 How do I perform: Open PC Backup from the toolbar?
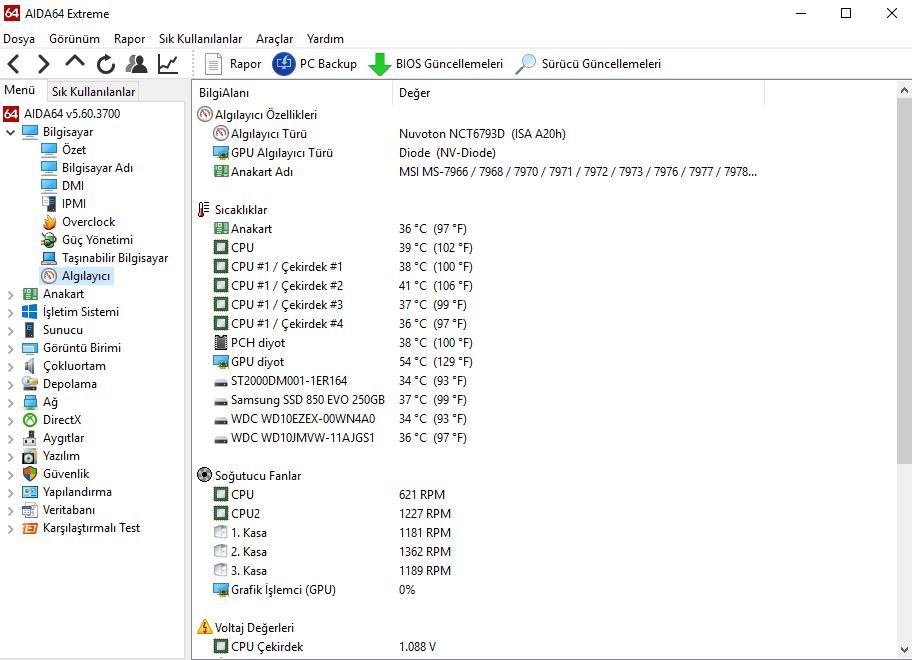[315, 64]
